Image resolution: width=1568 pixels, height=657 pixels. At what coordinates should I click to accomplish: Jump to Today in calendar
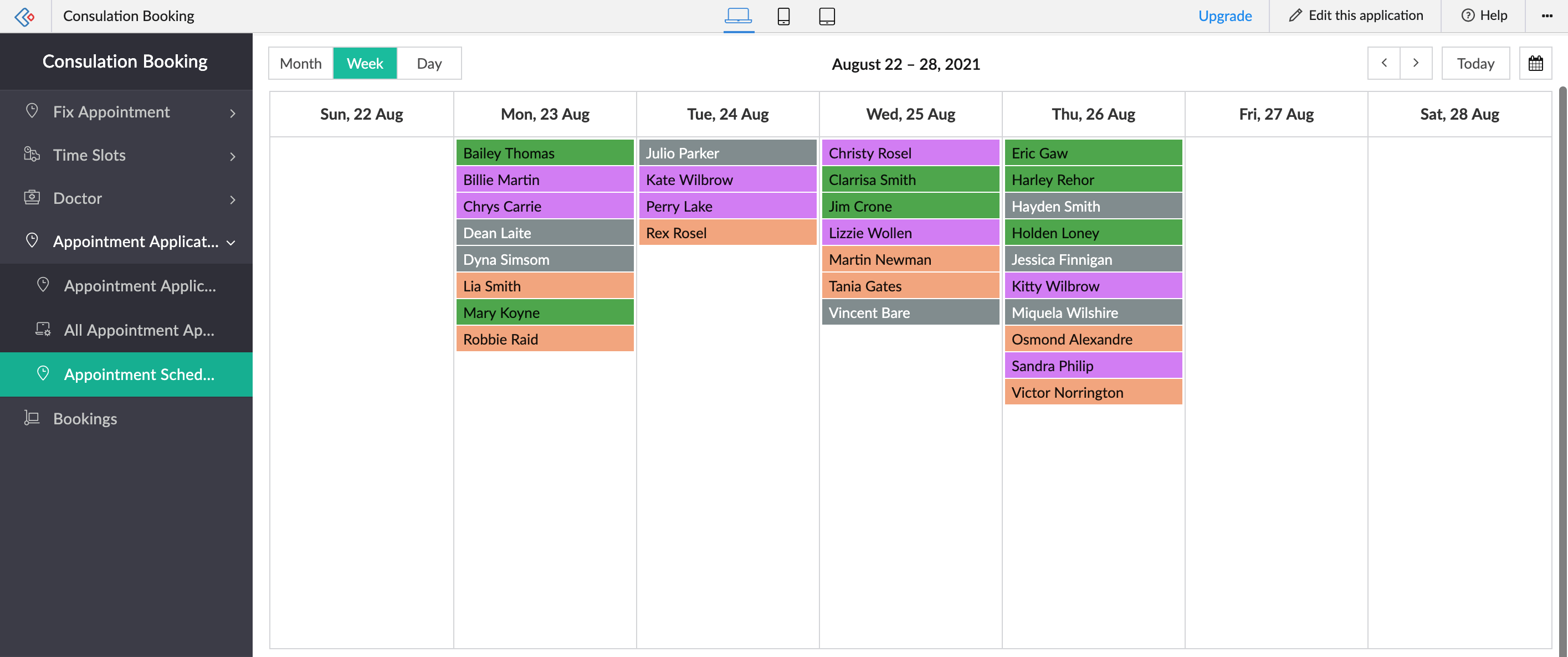tap(1475, 63)
